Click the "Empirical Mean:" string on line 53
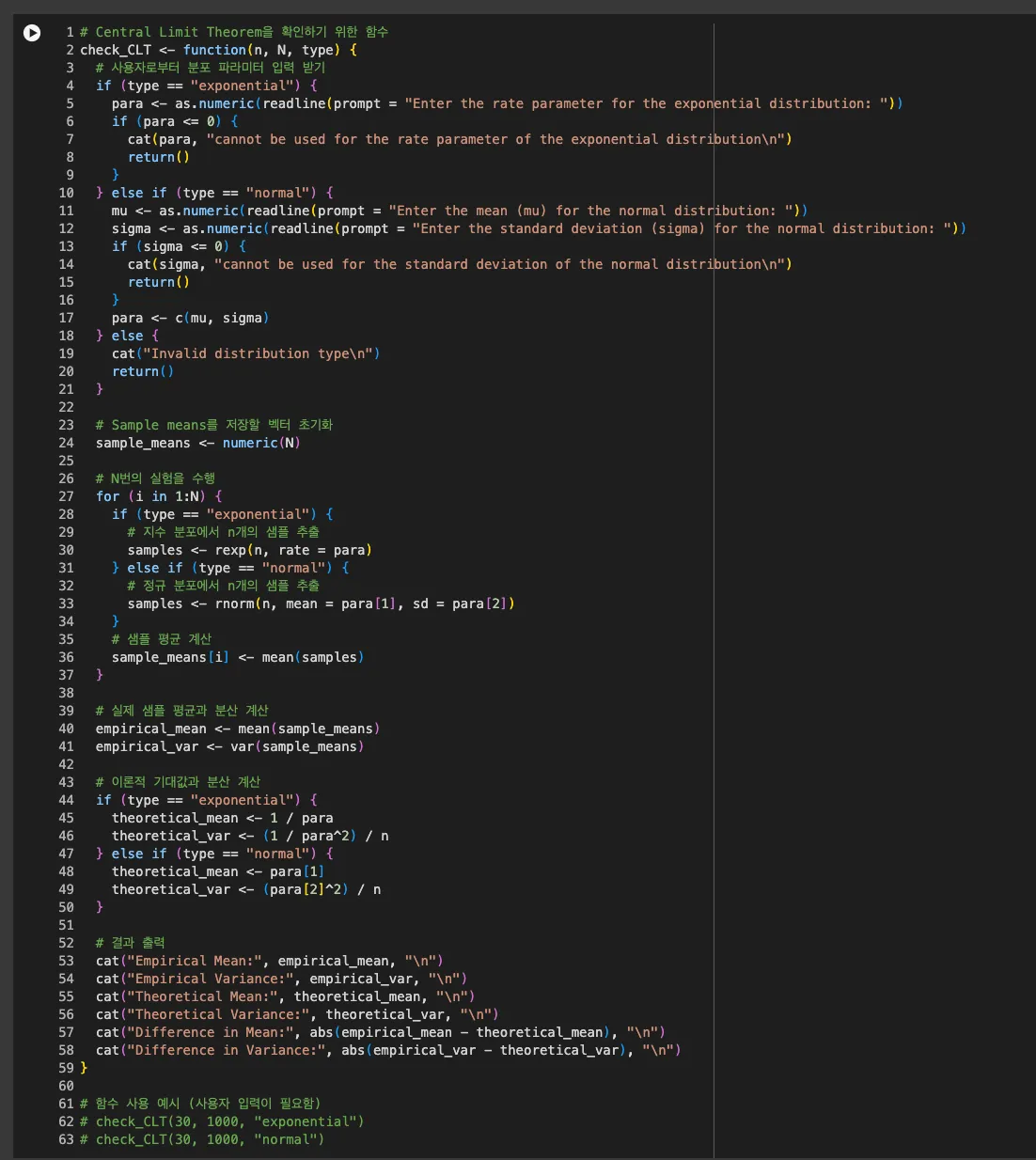The width and height of the screenshot is (1036, 1160). pos(192,961)
